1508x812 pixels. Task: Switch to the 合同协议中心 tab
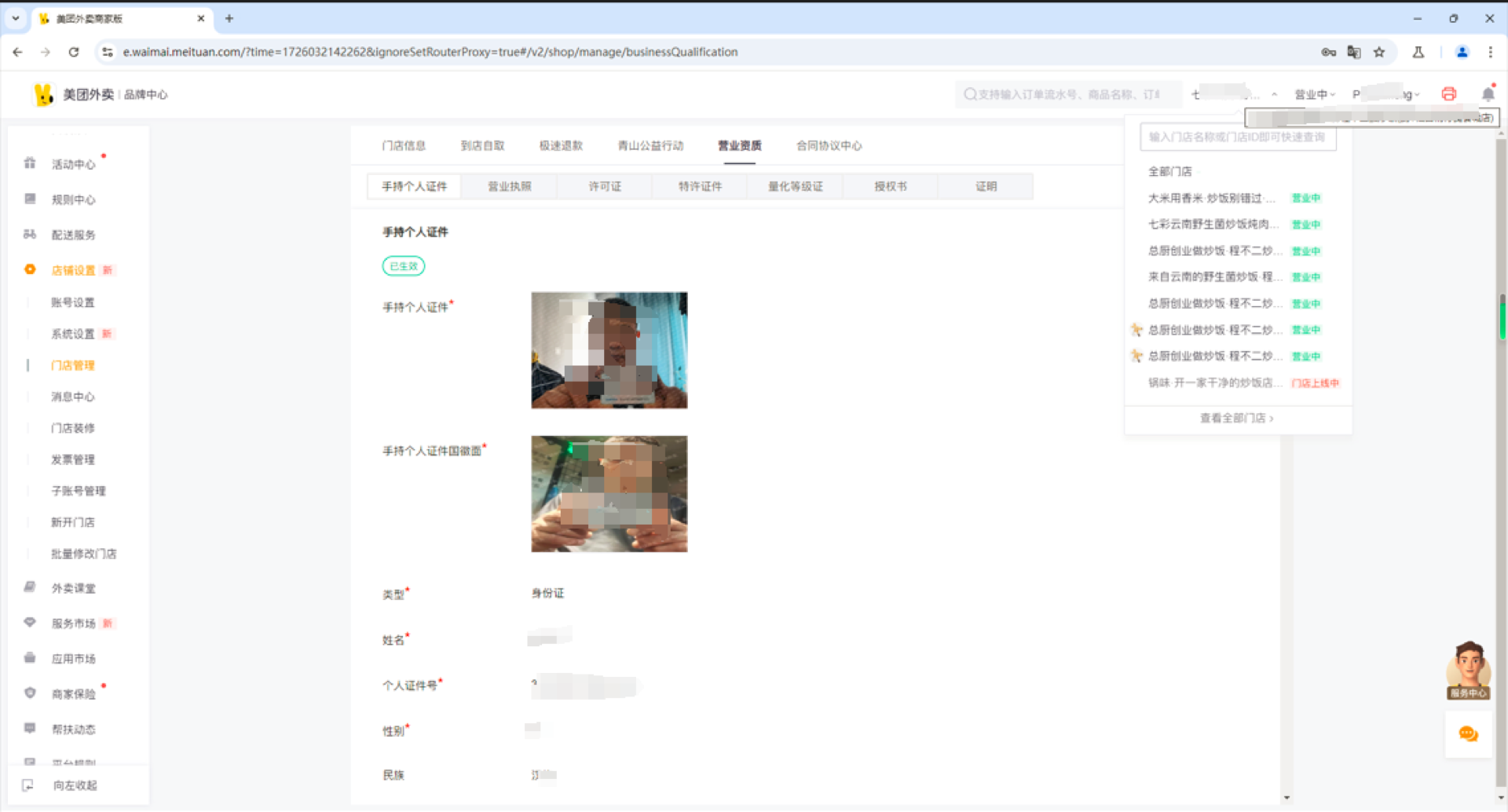(x=829, y=145)
